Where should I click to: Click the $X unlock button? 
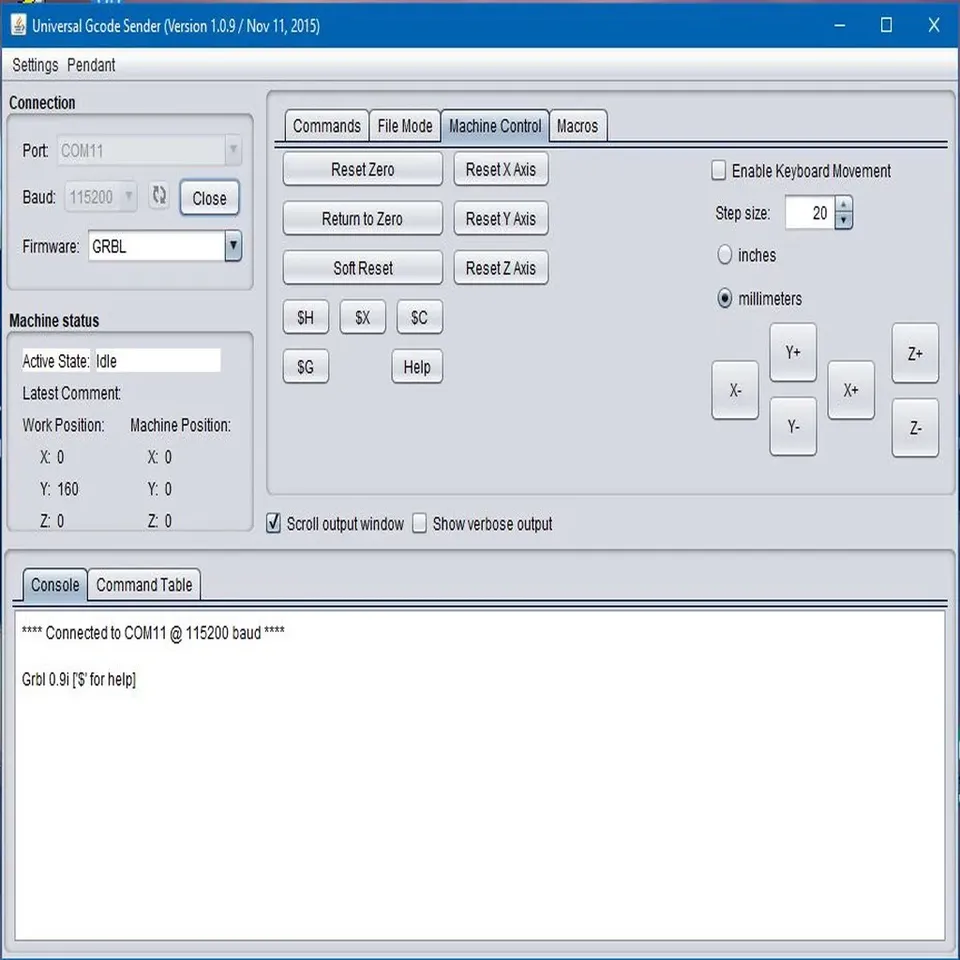(x=362, y=317)
